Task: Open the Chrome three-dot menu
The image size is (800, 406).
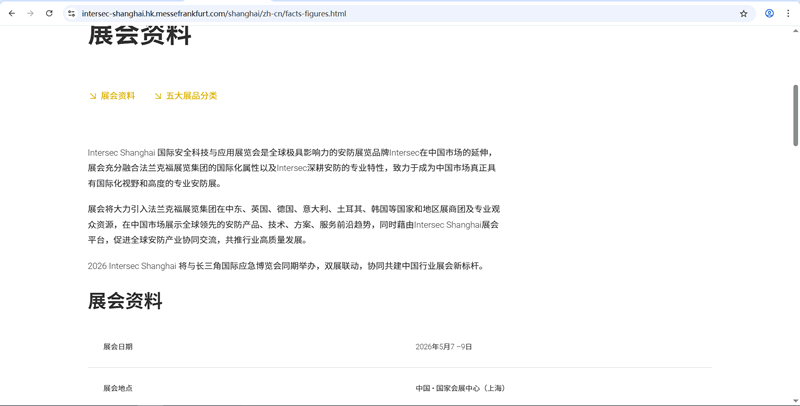Action: pos(788,14)
